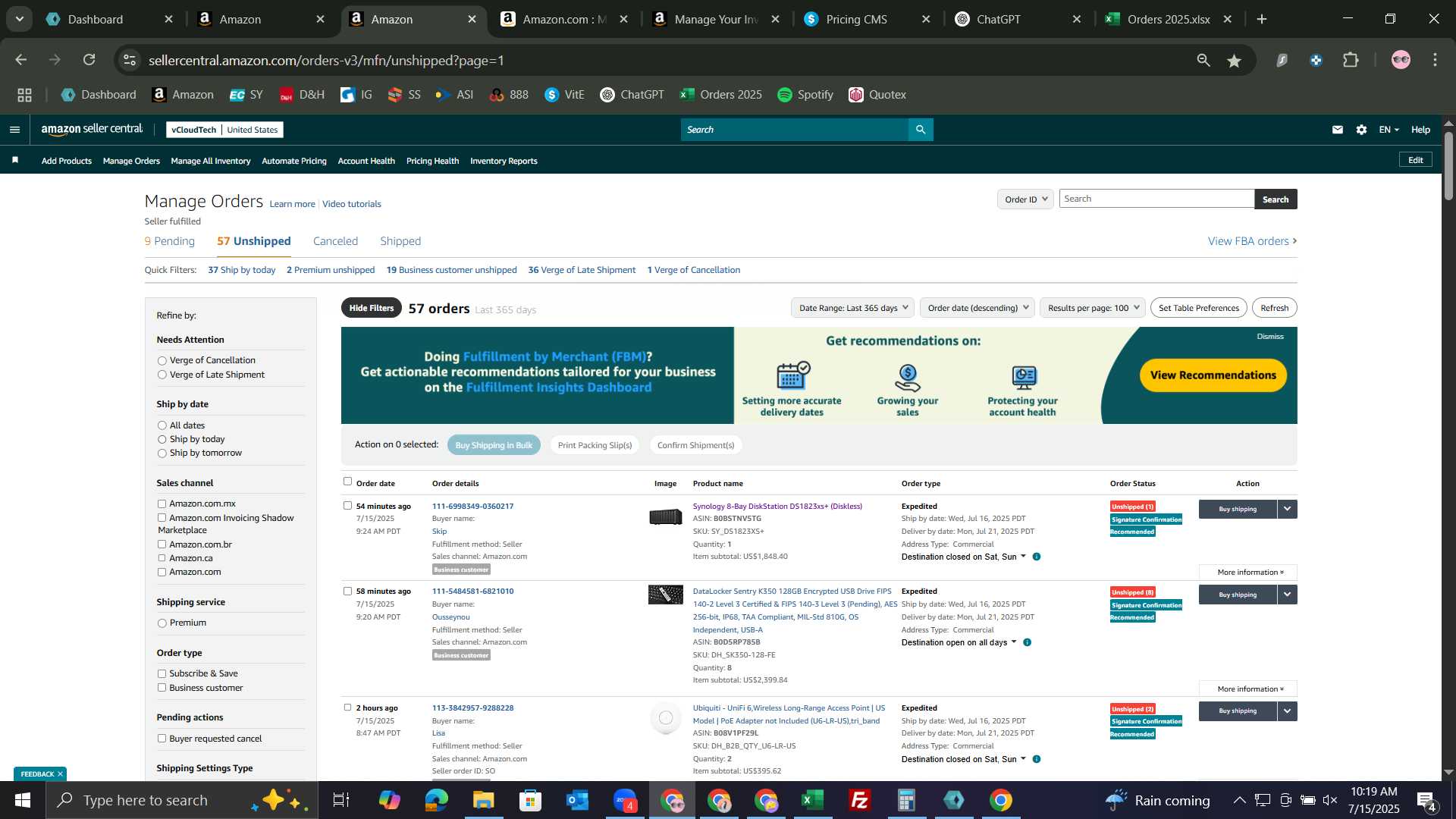Open File Explorer from the taskbar
This screenshot has width=1456, height=819.
(483, 800)
